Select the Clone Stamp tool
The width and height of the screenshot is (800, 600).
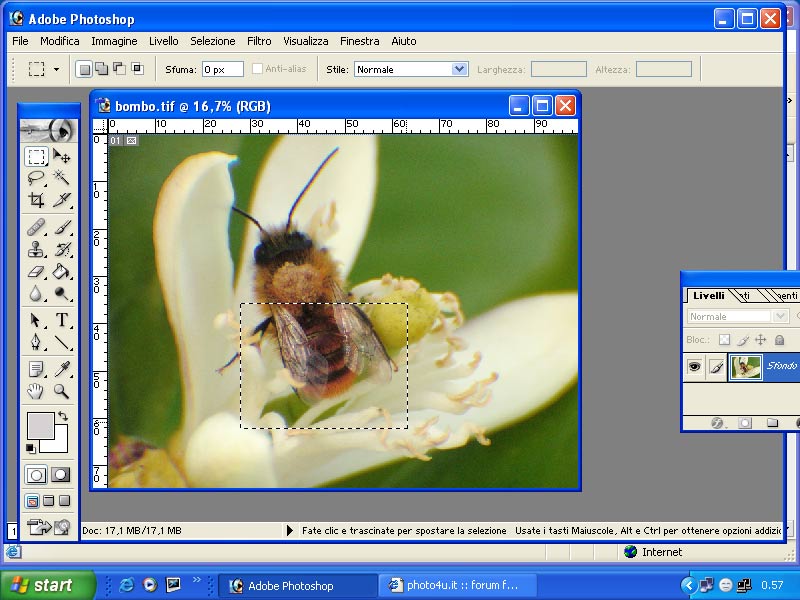36,249
